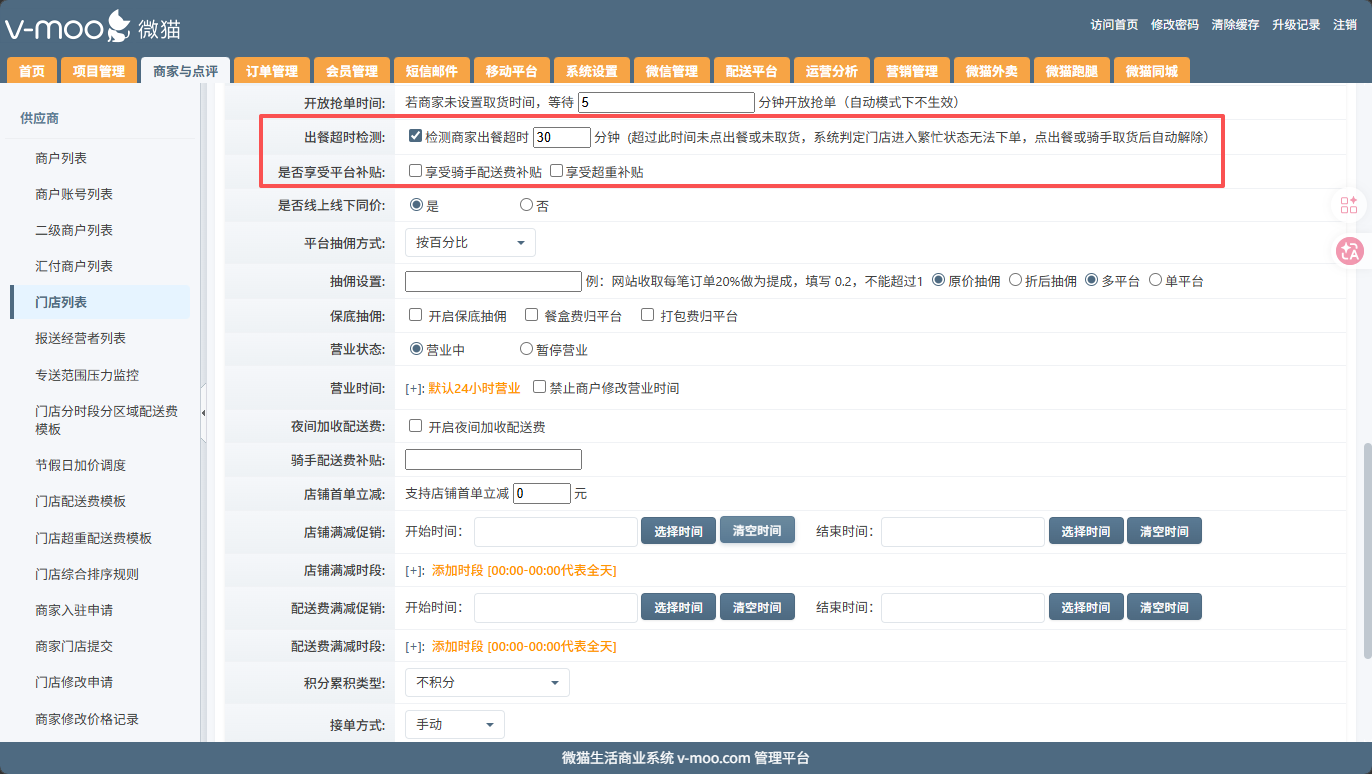Click the pink translate floating icon
The width and height of the screenshot is (1372, 774).
(1349, 251)
